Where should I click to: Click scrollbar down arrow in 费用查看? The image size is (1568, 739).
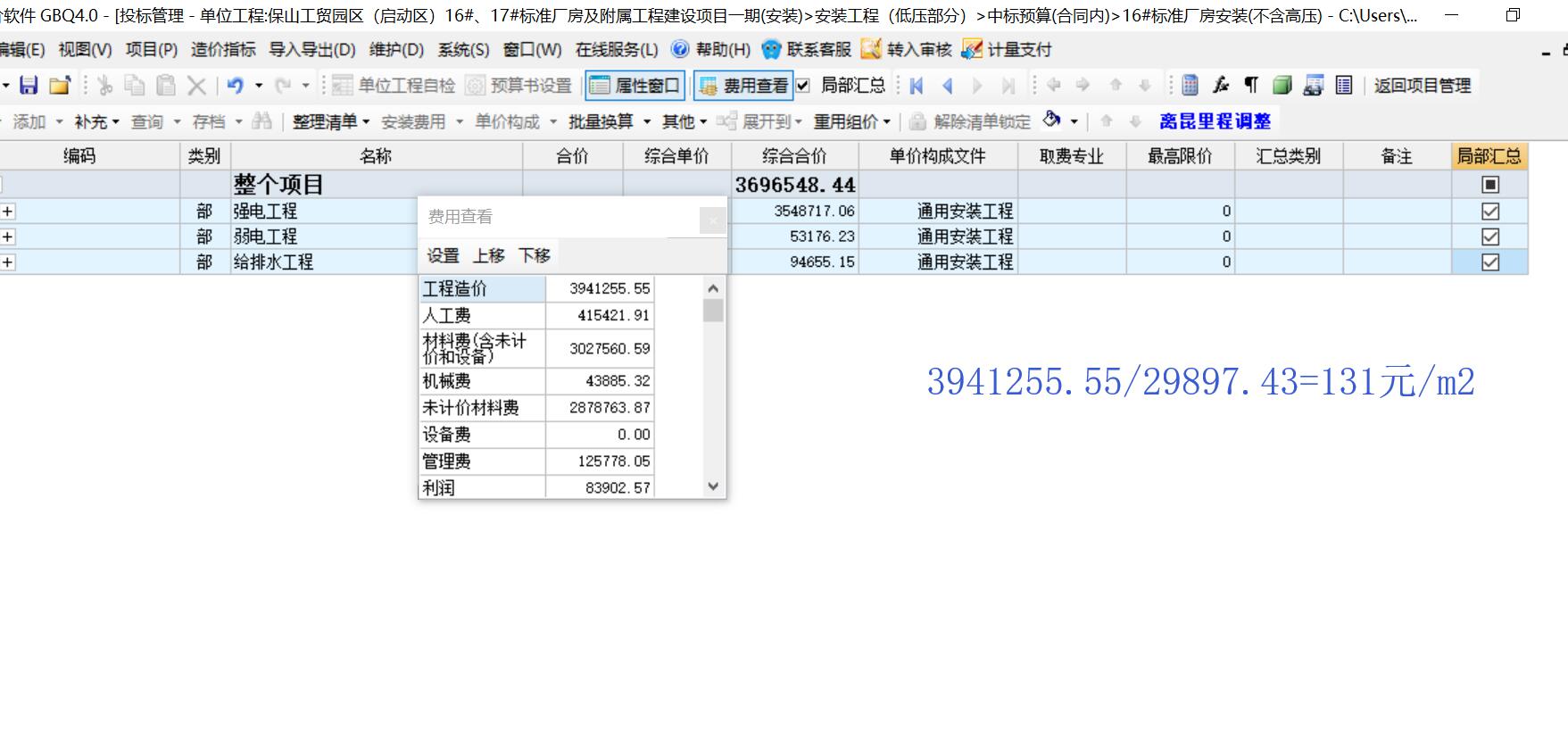(x=712, y=486)
